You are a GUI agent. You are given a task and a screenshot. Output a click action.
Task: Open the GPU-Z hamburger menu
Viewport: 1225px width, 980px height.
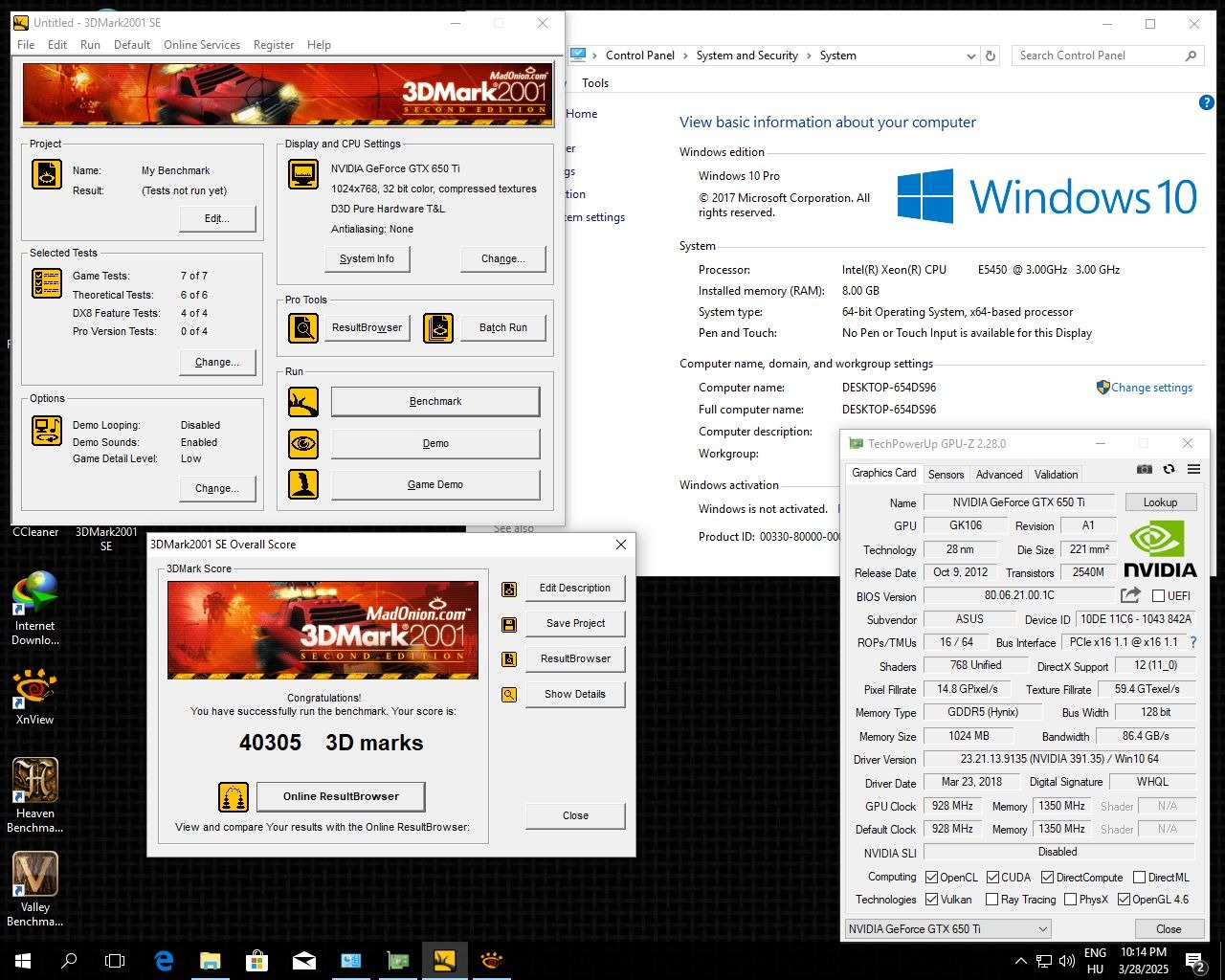click(x=1193, y=469)
